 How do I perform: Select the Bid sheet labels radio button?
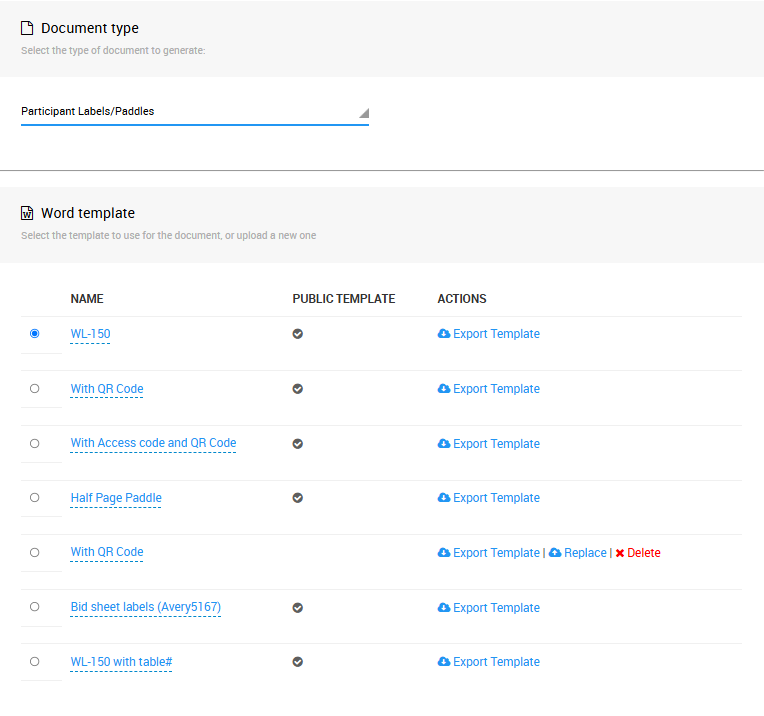coord(35,607)
